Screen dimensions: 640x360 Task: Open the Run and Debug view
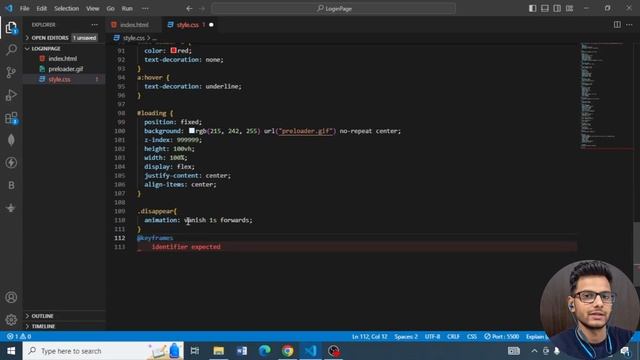(x=11, y=95)
